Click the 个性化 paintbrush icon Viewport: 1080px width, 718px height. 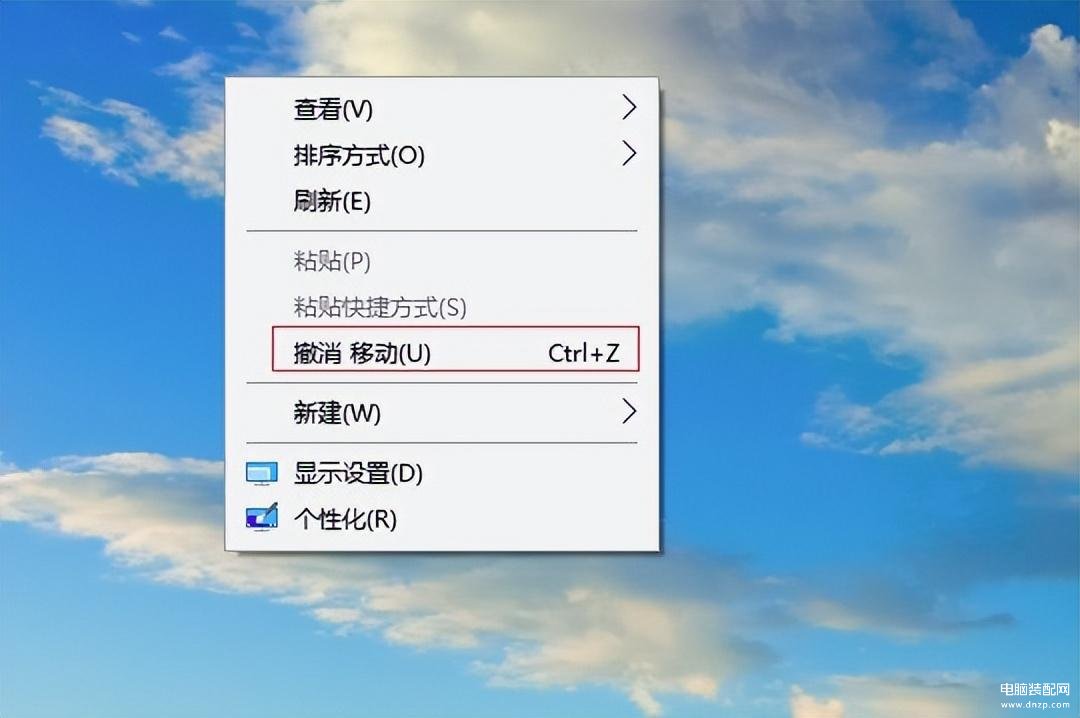click(262, 517)
